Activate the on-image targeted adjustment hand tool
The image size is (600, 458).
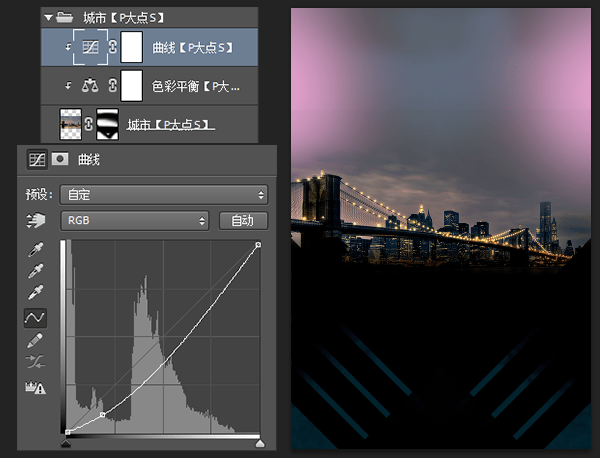[35, 220]
